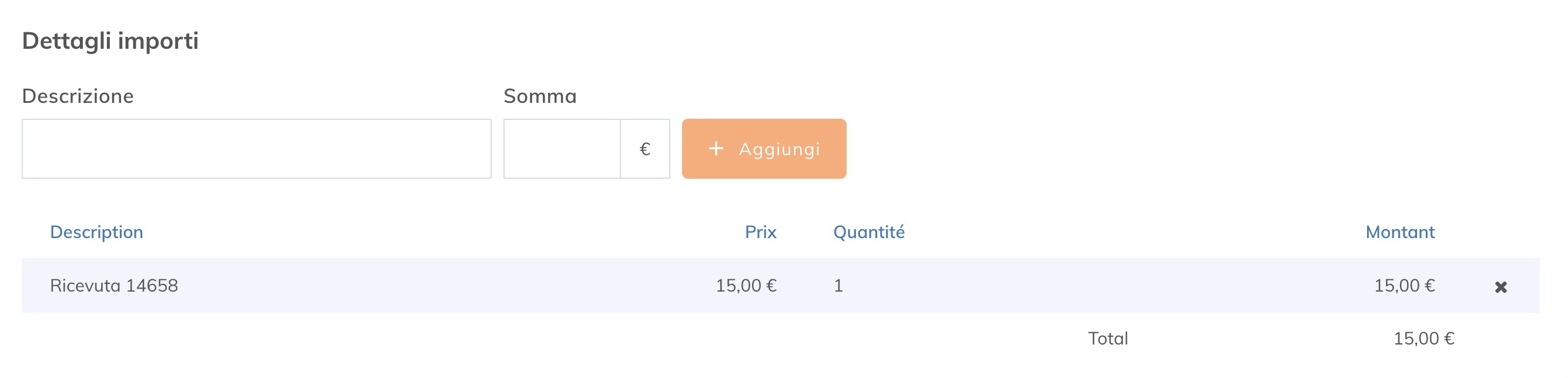Click inside the Descrizione text field
Screen dimensions: 1568x378
(x=256, y=148)
